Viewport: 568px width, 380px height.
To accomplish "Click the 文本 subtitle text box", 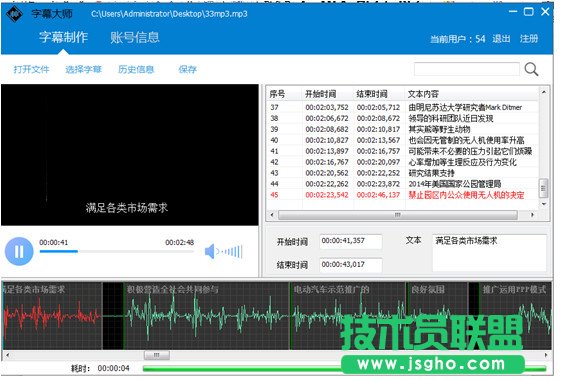I will click(489, 253).
